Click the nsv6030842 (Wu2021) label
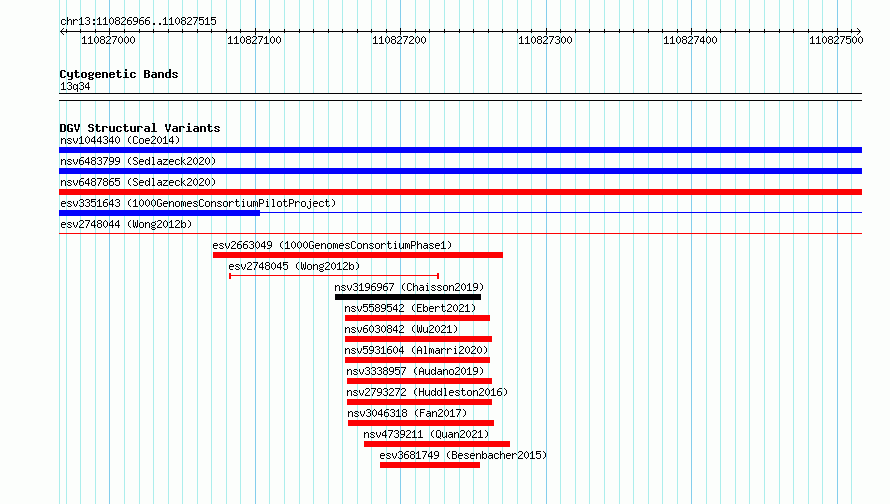 point(401,329)
